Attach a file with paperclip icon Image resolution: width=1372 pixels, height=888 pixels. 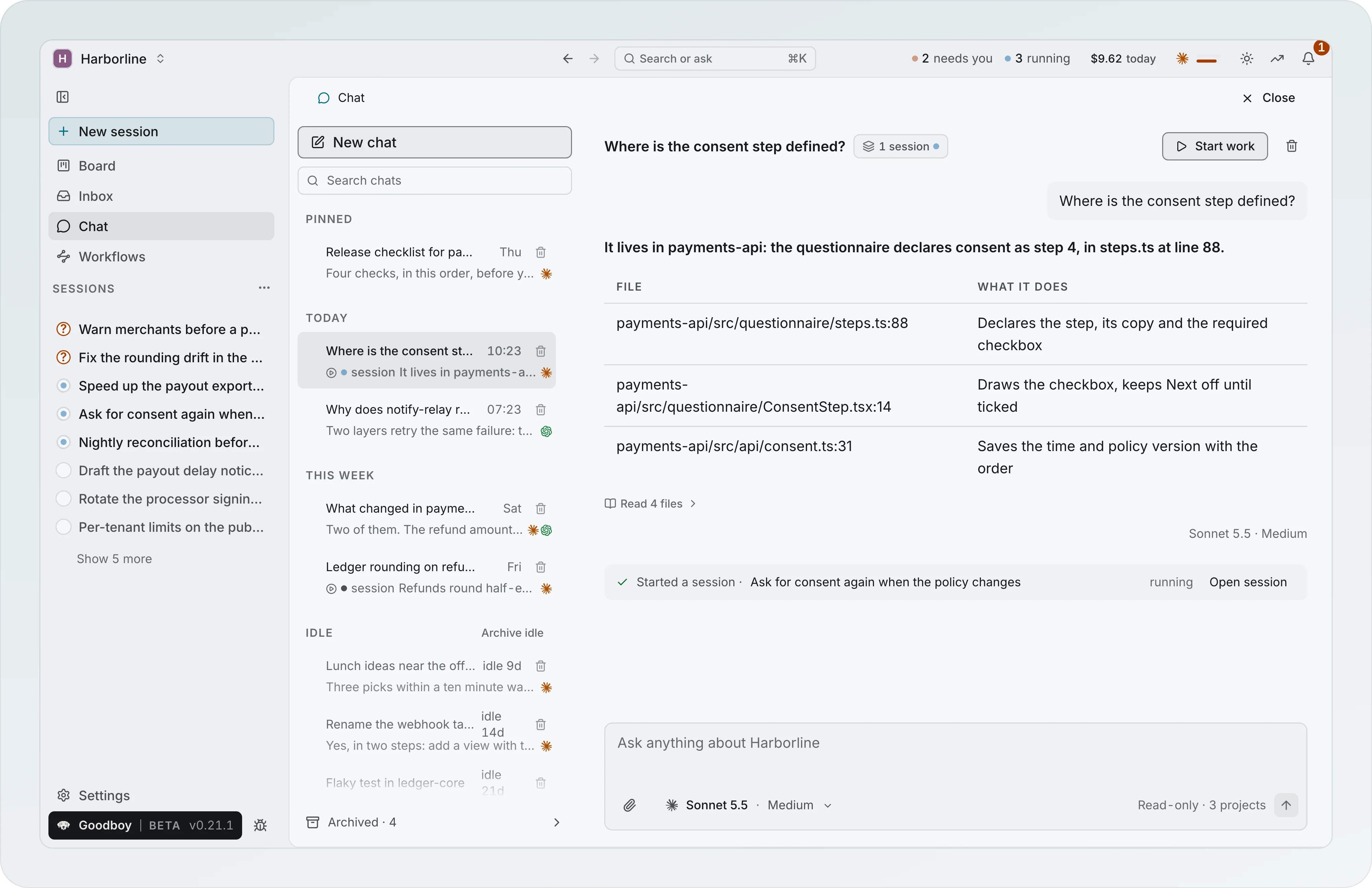tap(630, 806)
